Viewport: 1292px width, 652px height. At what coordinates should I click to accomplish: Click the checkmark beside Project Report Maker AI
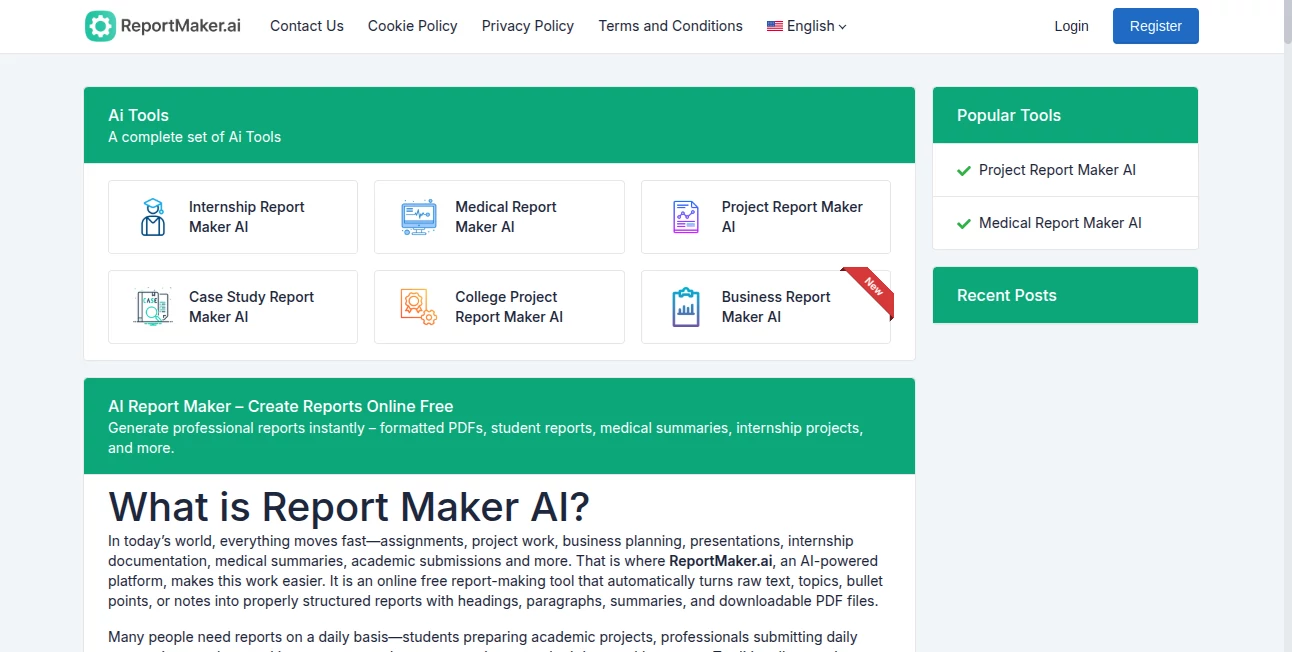(x=962, y=170)
